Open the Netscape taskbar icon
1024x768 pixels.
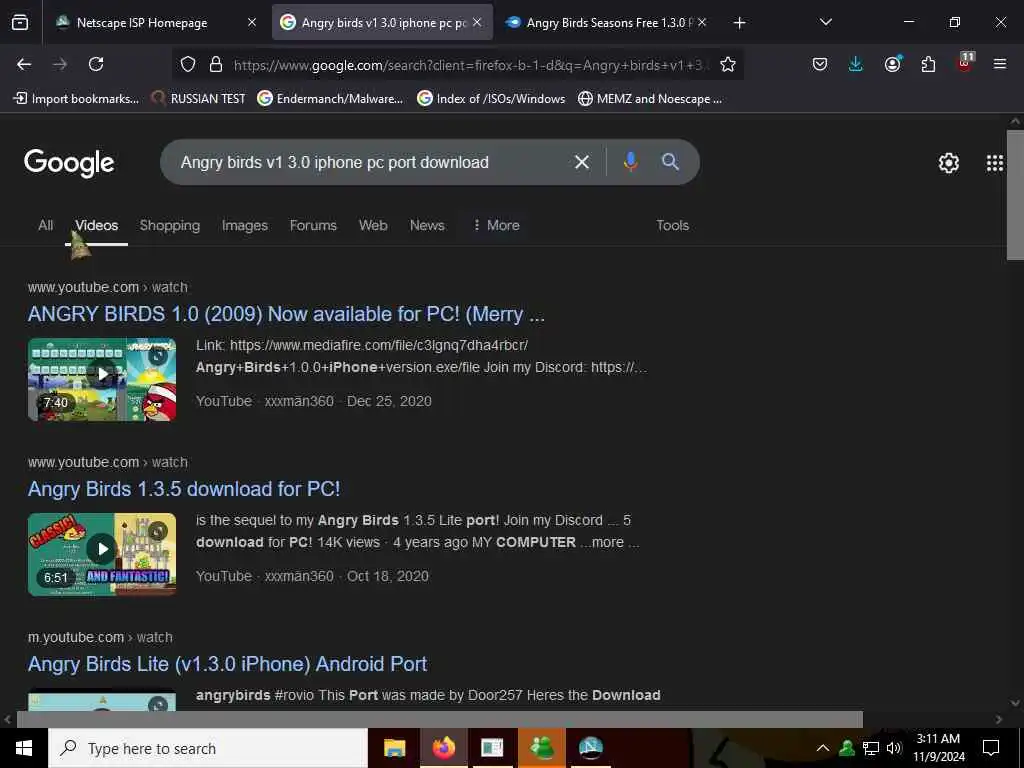click(591, 748)
